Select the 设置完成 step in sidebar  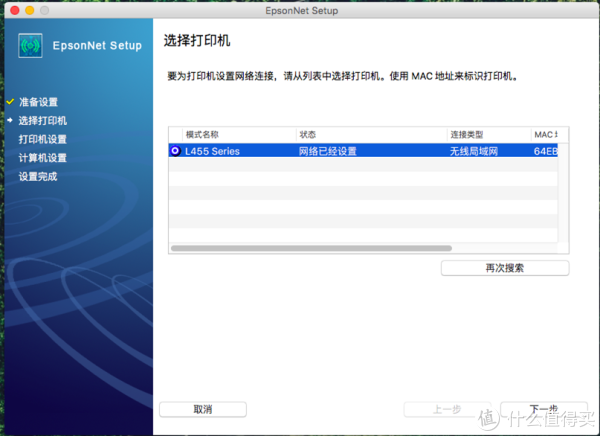(x=38, y=176)
